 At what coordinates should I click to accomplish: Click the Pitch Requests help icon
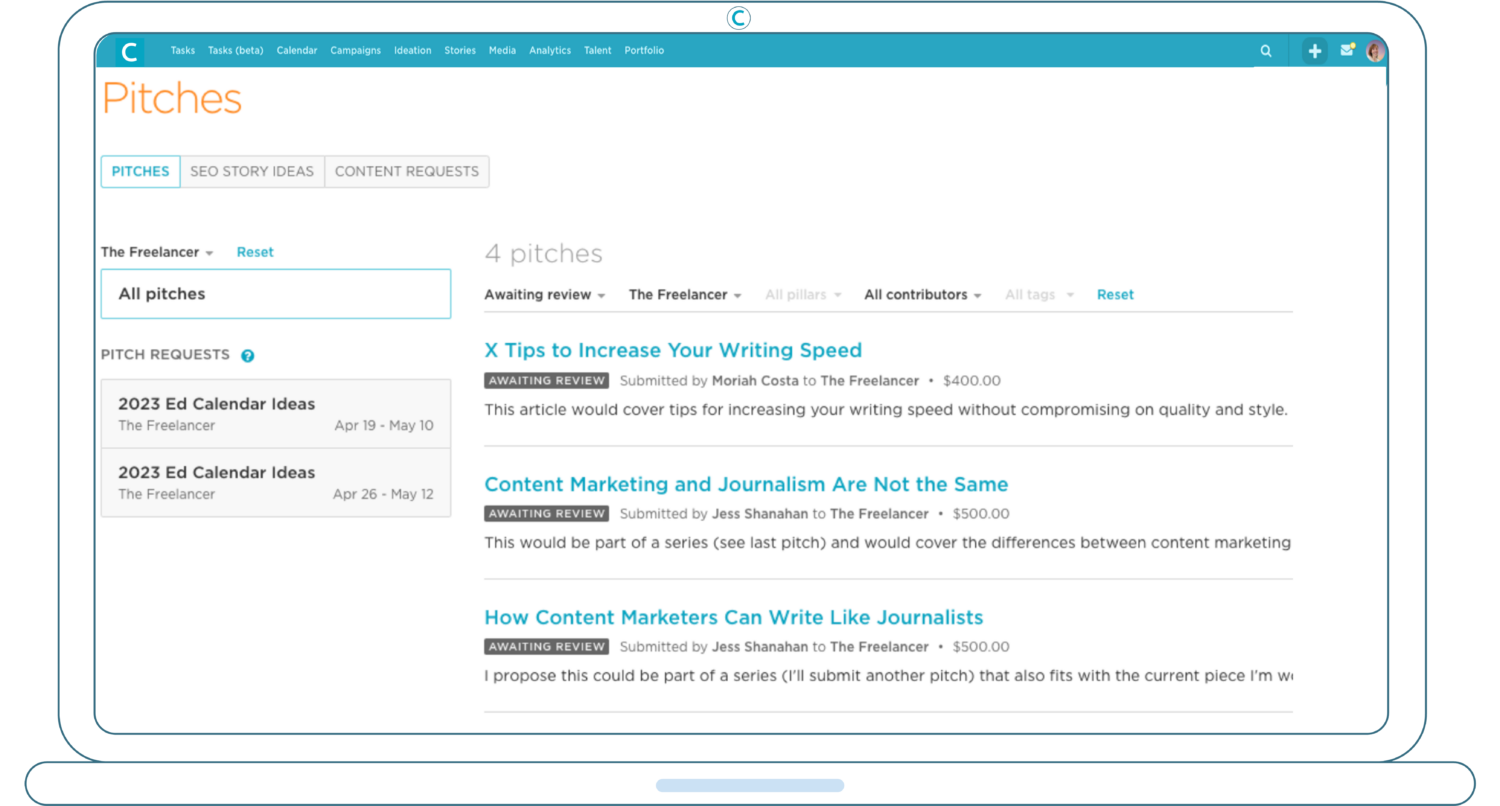248,355
